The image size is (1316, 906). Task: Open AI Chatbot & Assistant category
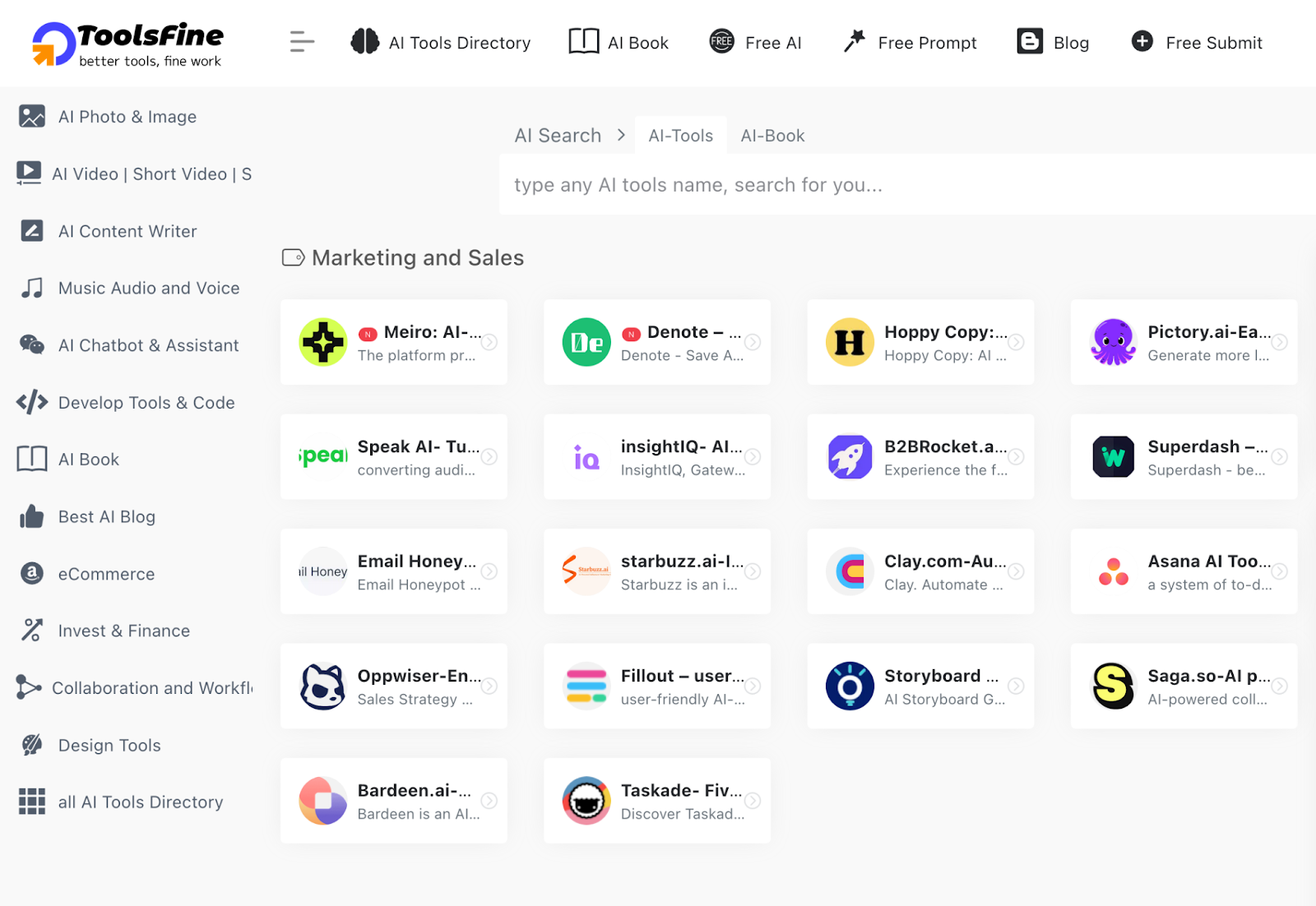pyautogui.click(x=149, y=345)
